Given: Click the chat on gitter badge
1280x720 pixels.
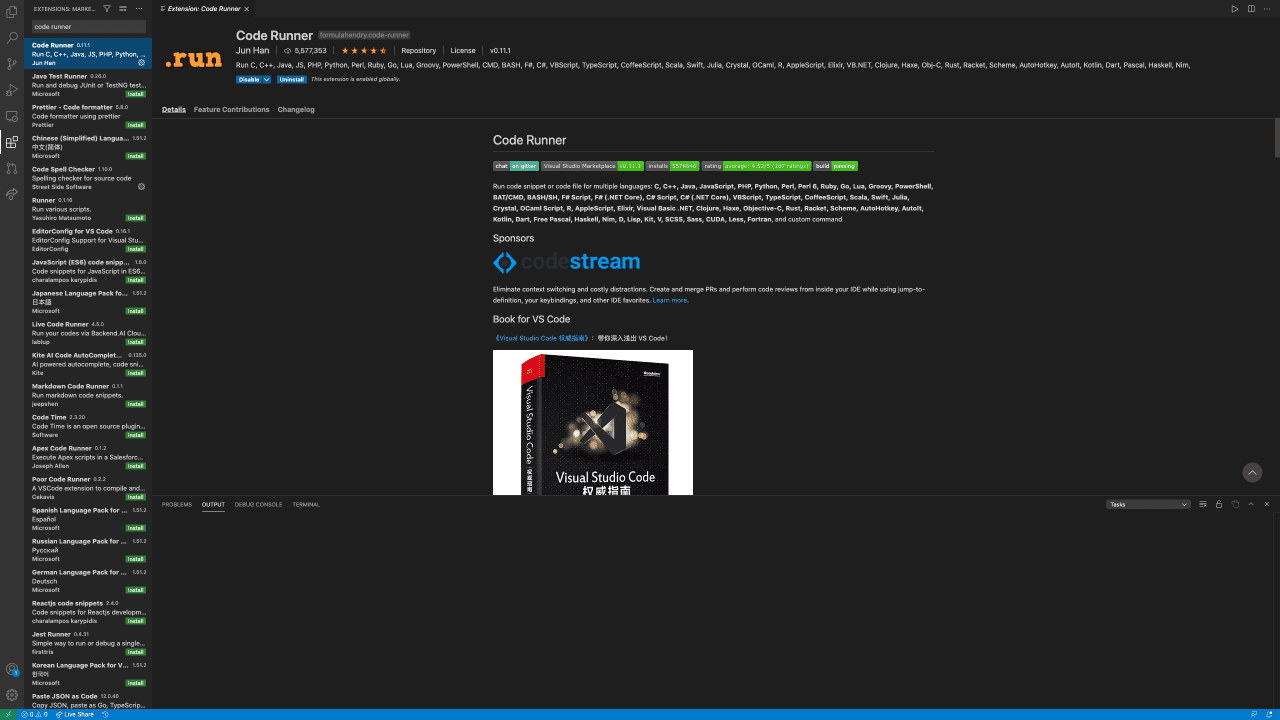Looking at the screenshot, I should click(x=515, y=166).
